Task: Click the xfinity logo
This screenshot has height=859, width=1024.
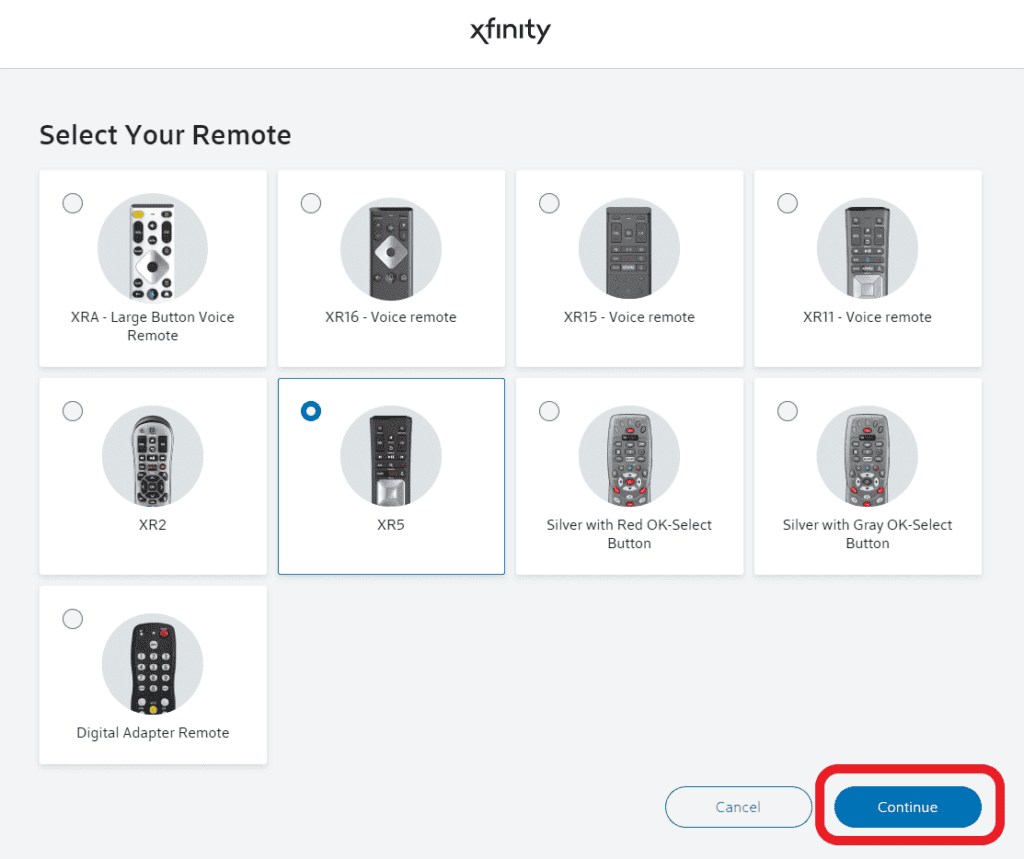Action: point(510,31)
